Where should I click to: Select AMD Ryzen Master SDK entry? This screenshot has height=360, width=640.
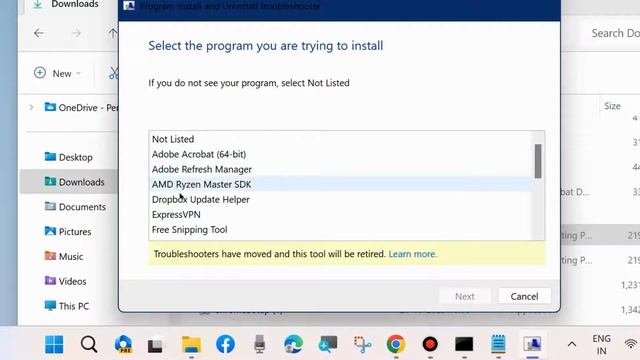click(341, 184)
